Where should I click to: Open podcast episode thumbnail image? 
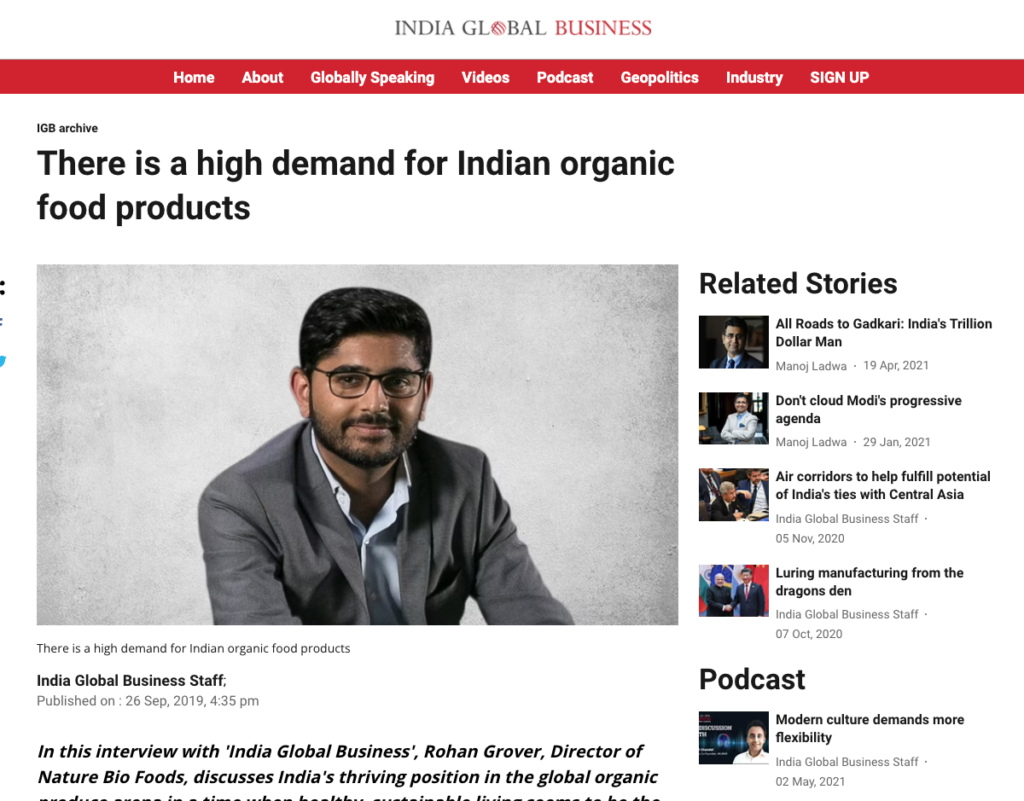point(733,738)
